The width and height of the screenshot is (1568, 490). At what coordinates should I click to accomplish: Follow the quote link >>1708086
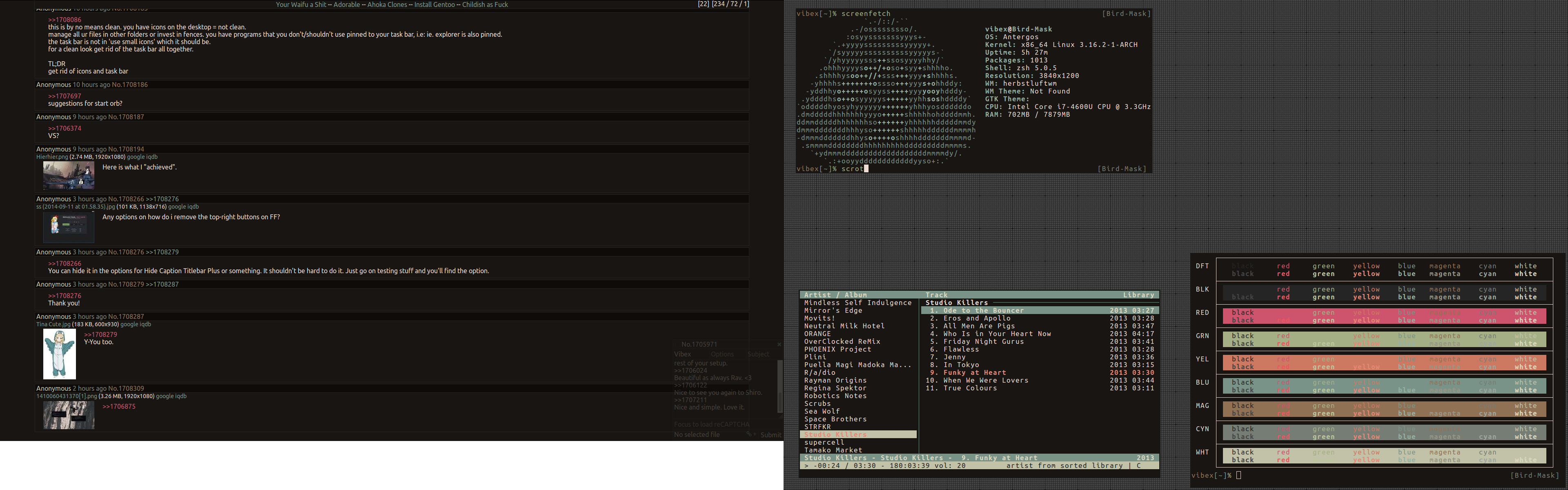65,20
